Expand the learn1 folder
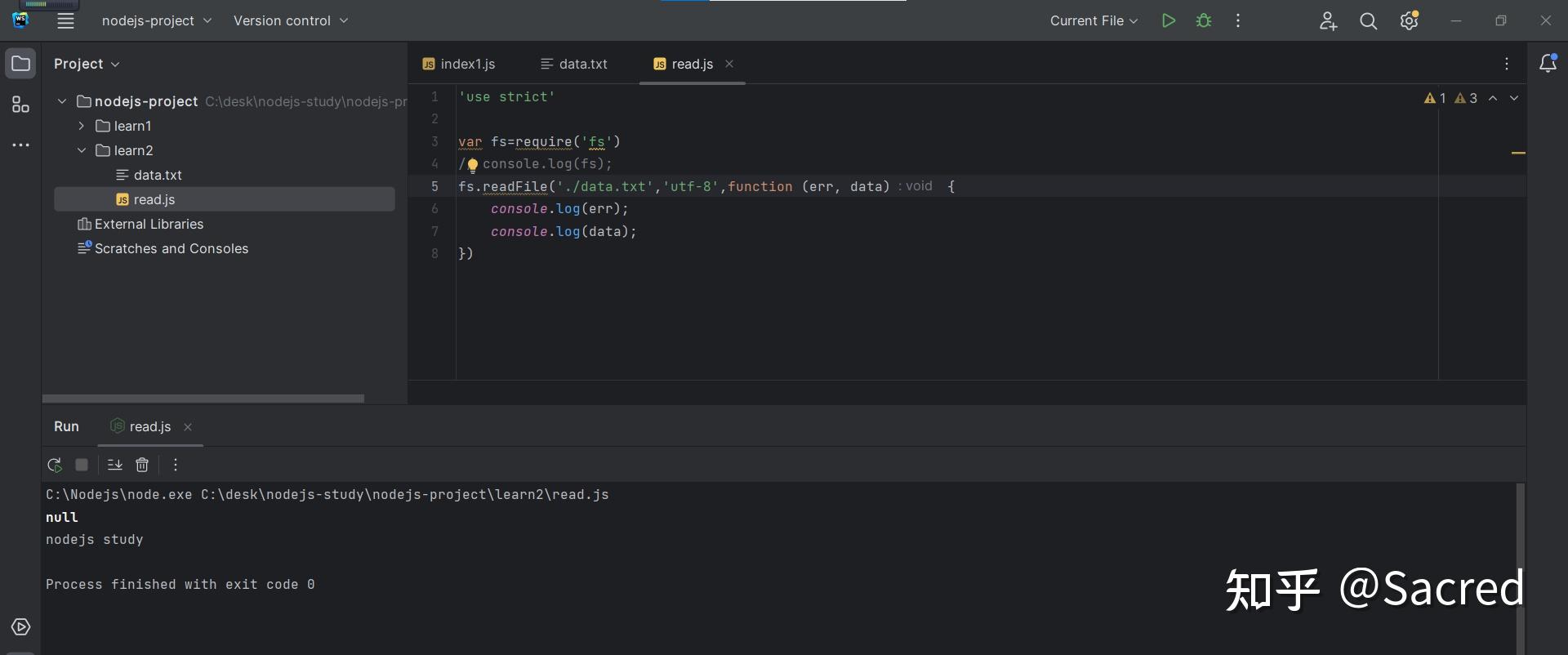1568x655 pixels. (82, 126)
